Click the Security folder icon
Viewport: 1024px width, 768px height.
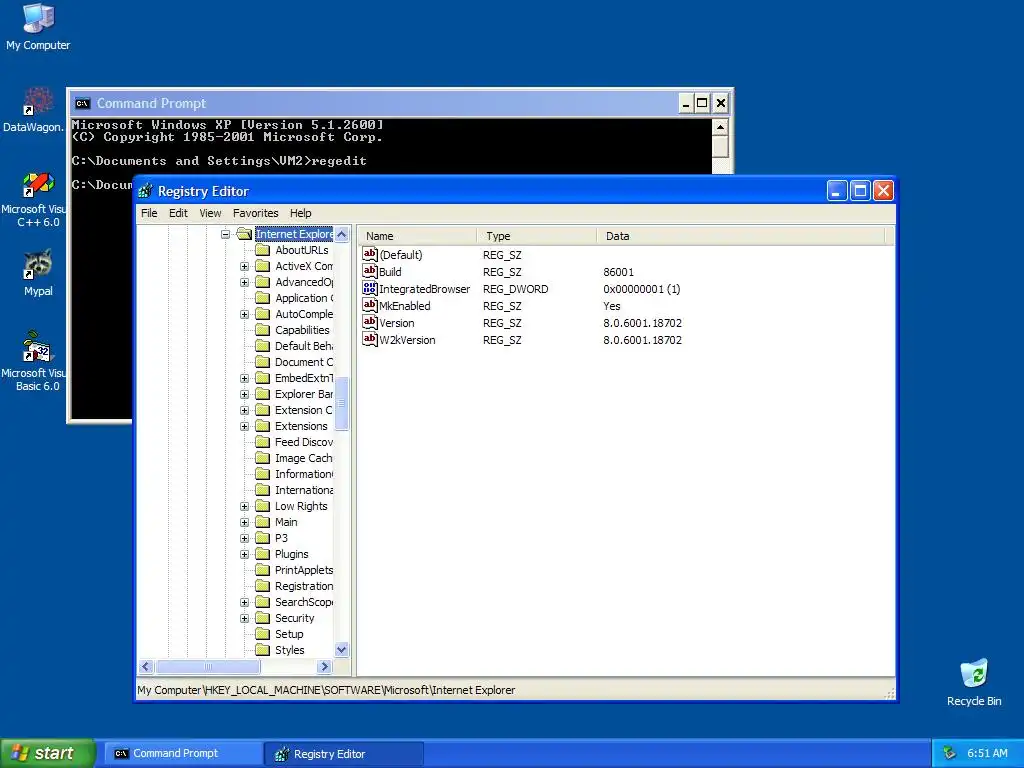pyautogui.click(x=263, y=618)
